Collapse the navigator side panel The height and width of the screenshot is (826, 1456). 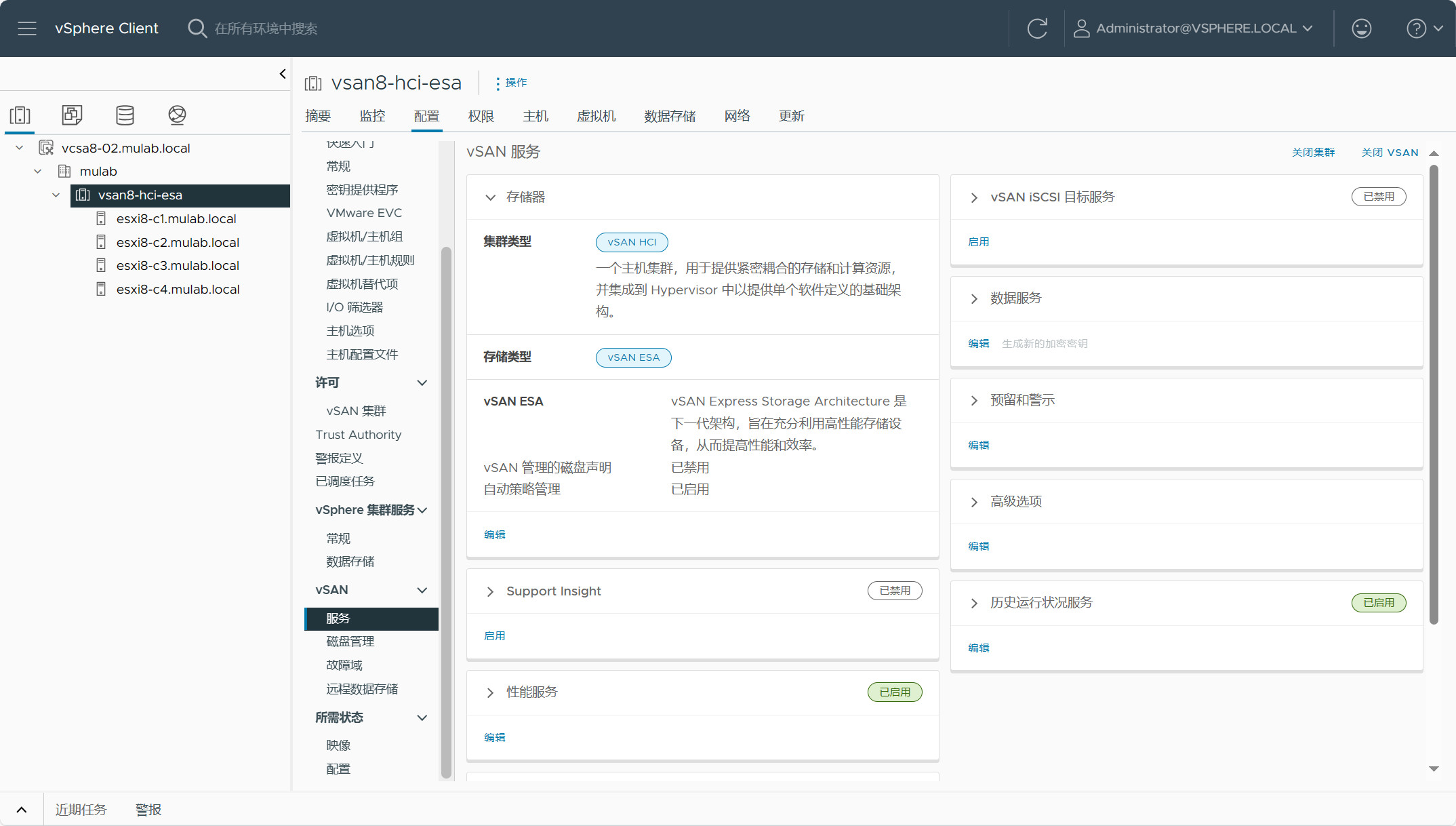pyautogui.click(x=283, y=74)
